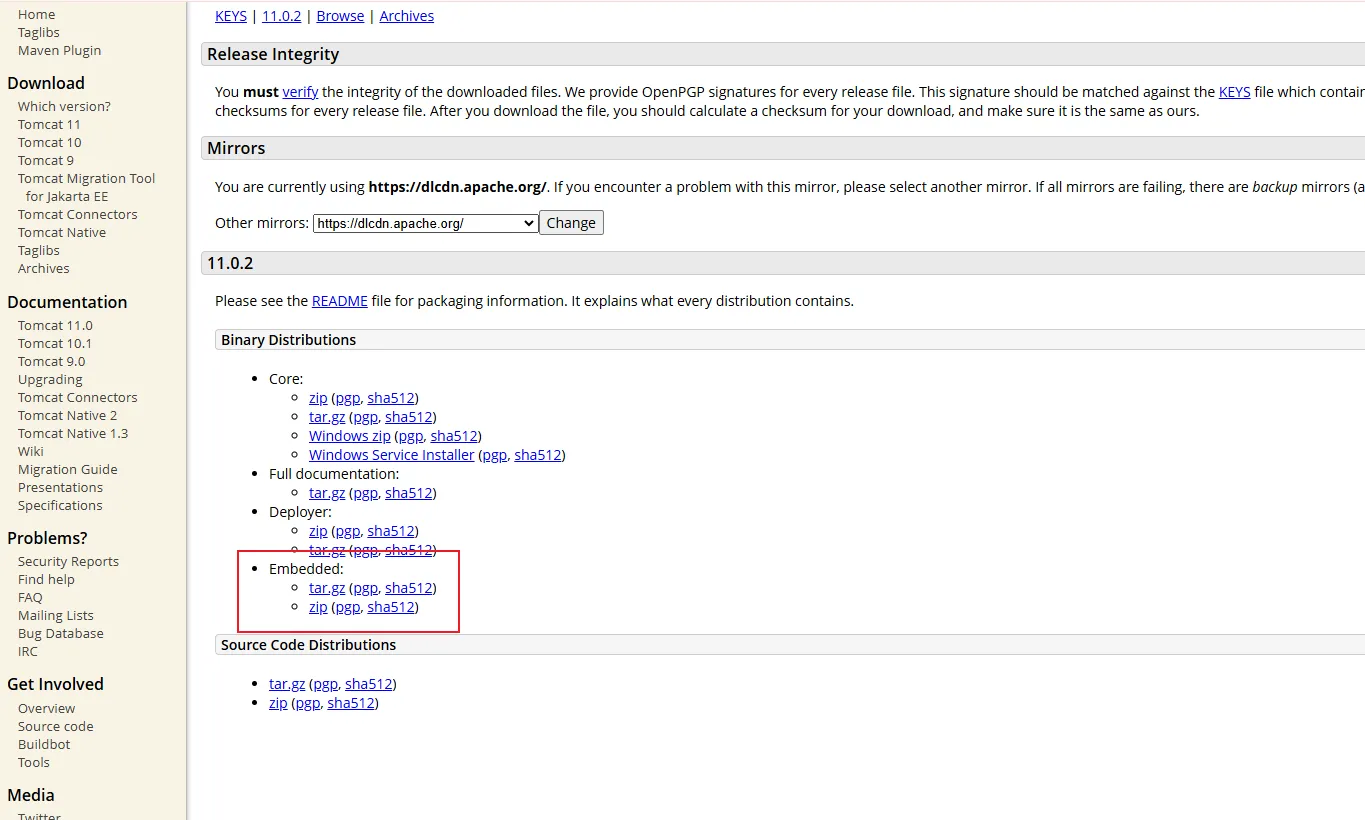Viewport: 1365px width, 820px height.
Task: Download the Windows Service Installer
Action: pos(391,455)
